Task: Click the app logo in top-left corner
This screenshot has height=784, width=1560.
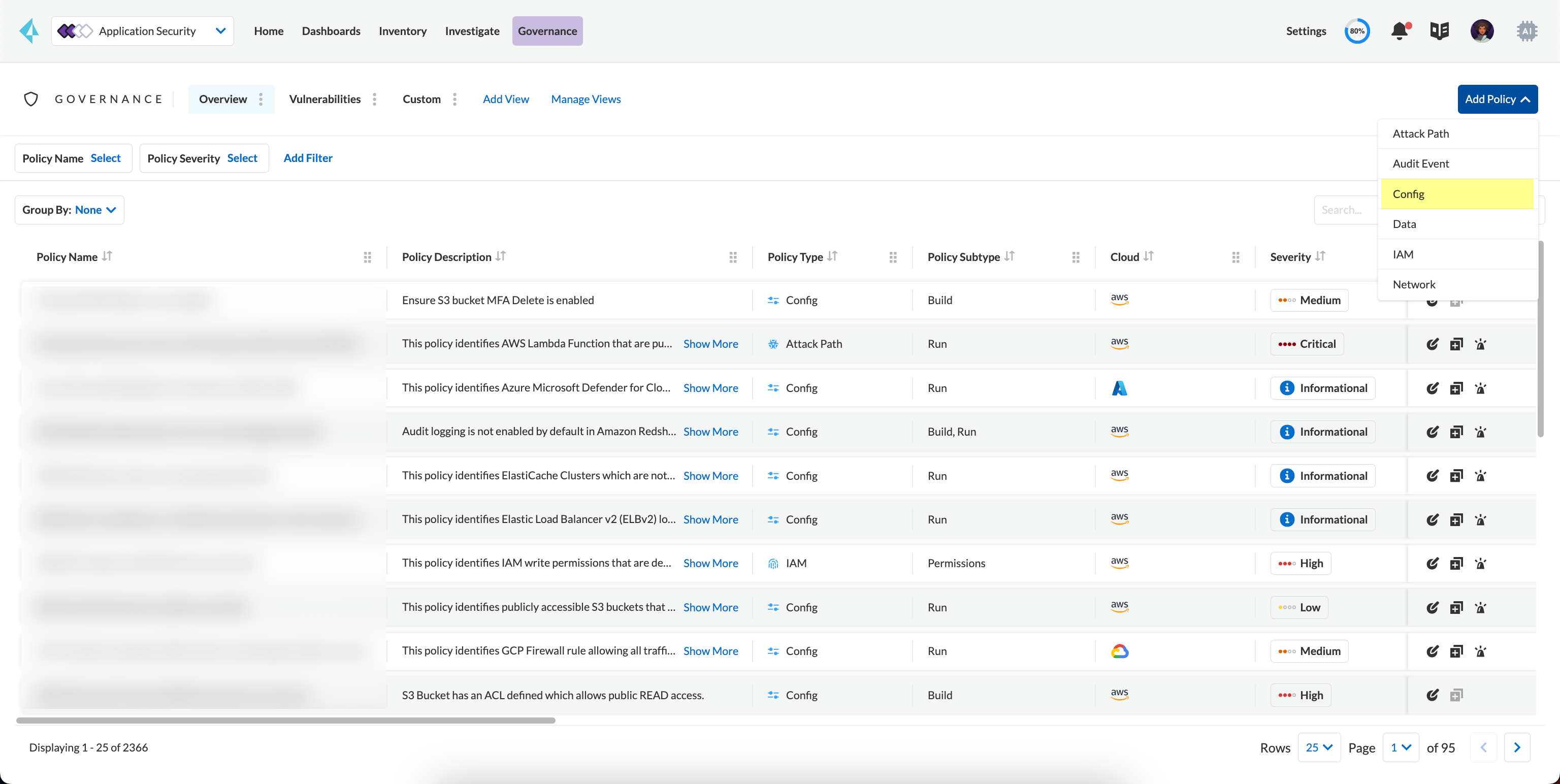Action: pyautogui.click(x=29, y=31)
